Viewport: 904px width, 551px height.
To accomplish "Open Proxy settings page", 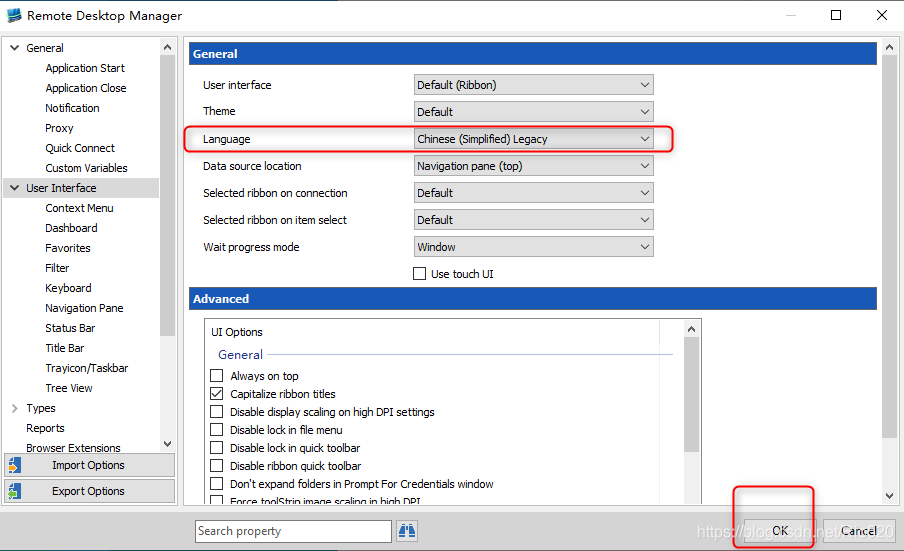I will coord(59,128).
